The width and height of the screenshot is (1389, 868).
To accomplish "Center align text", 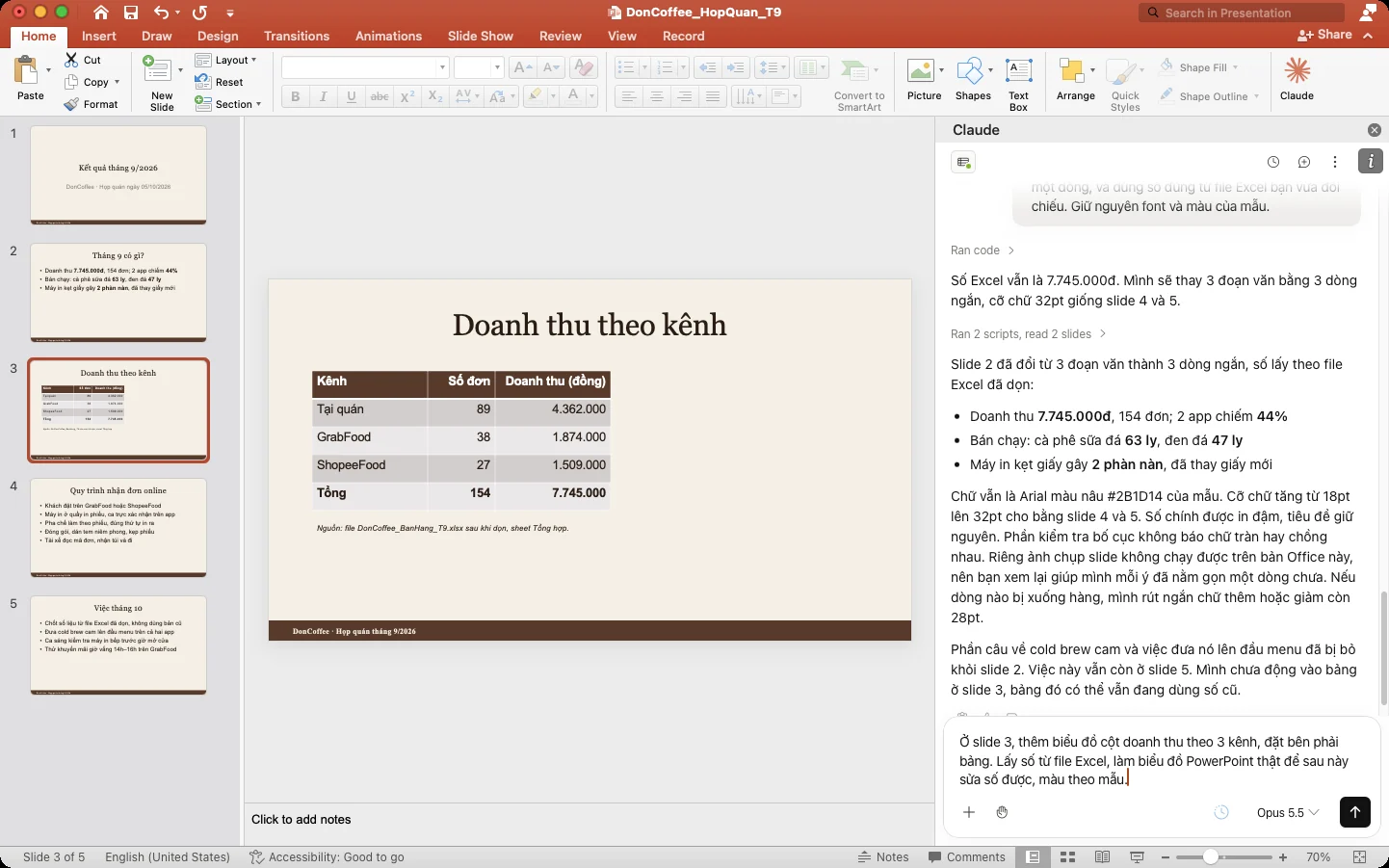I will (x=657, y=96).
